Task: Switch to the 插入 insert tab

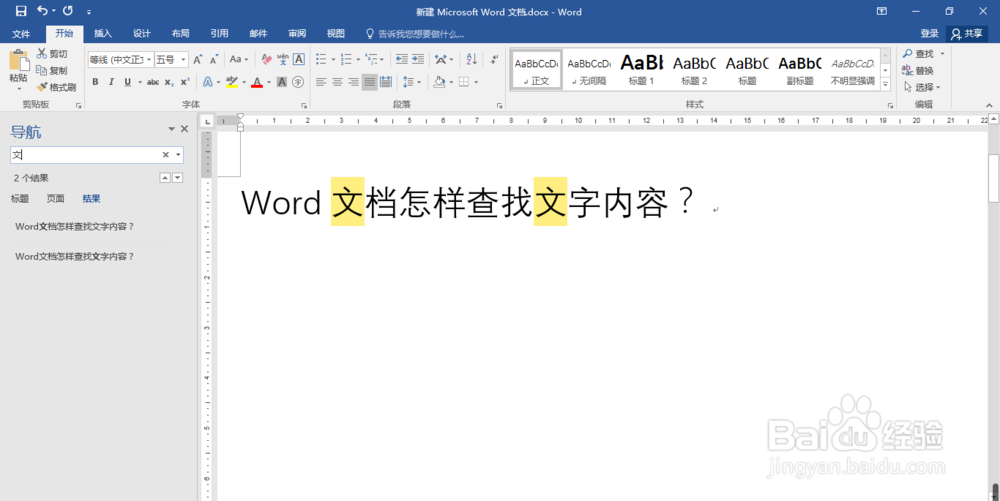Action: (103, 34)
